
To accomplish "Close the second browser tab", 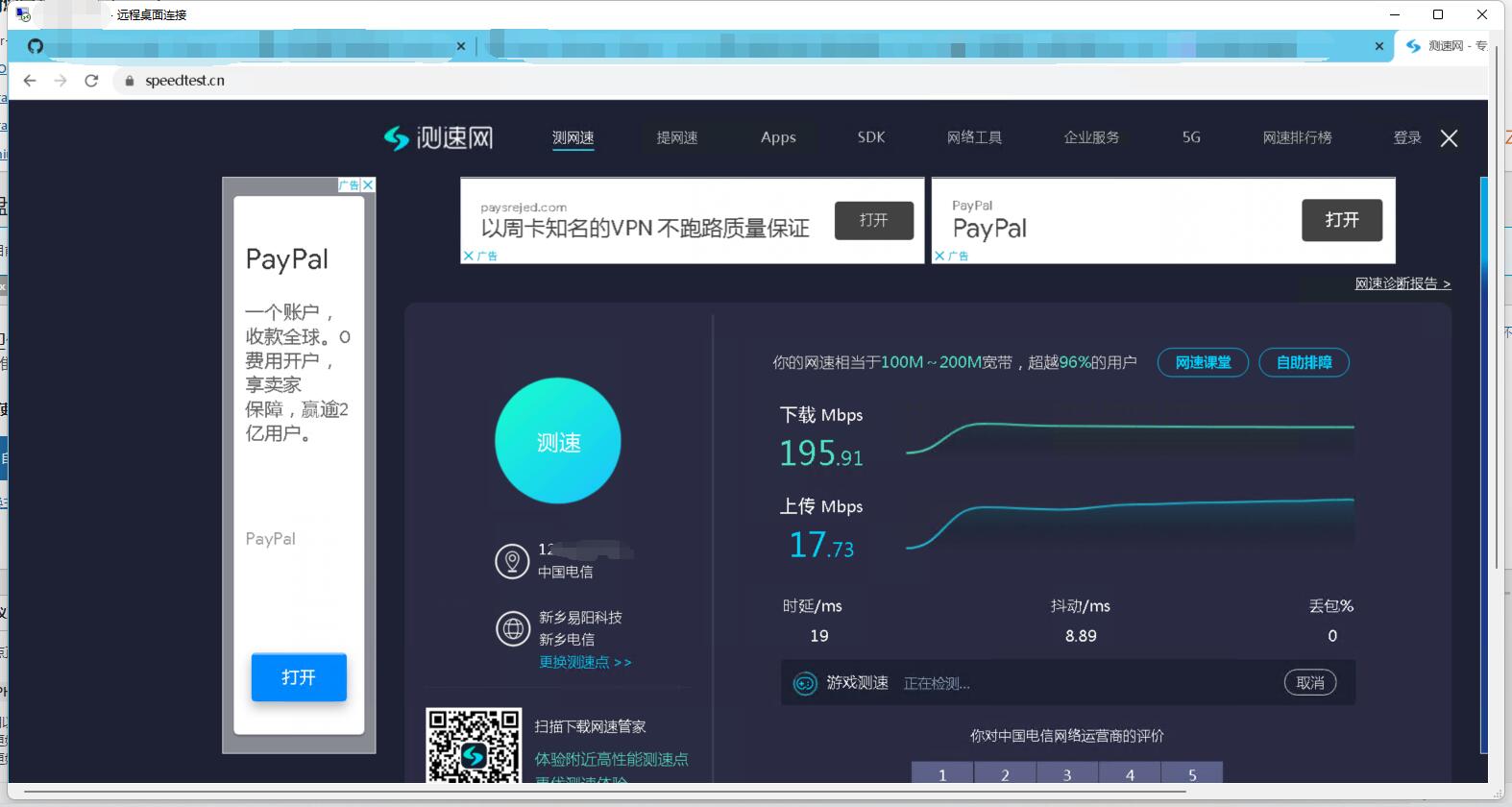I will pos(1379,46).
